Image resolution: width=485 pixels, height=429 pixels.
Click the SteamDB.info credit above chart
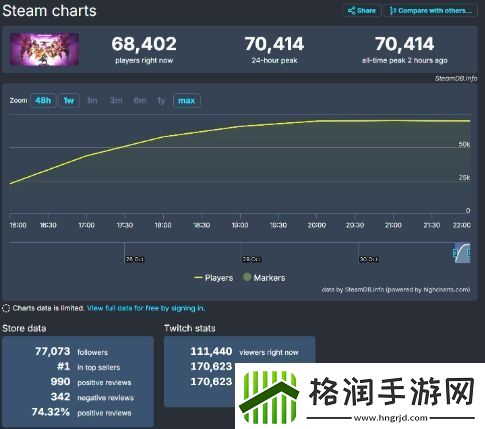456,79
